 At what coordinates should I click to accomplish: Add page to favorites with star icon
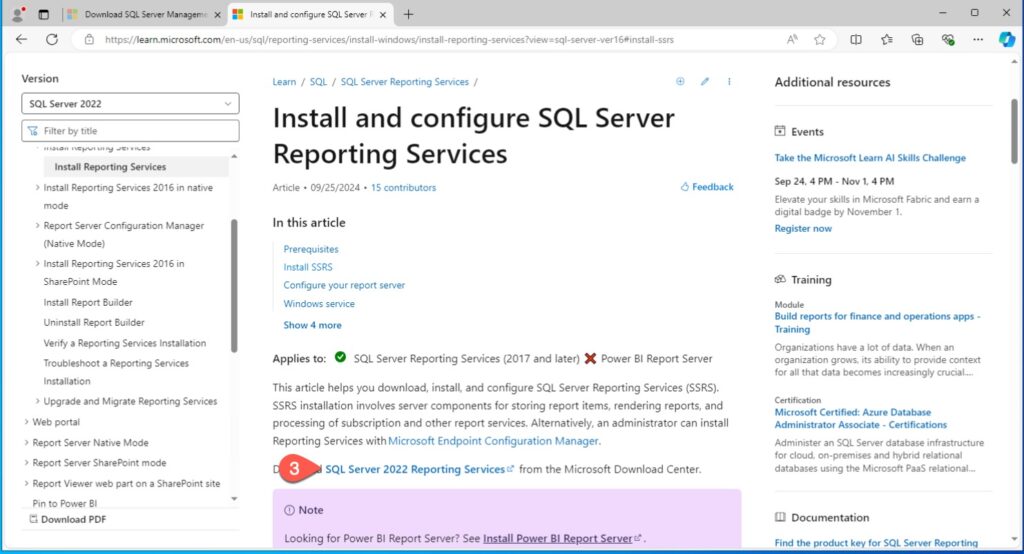(x=820, y=40)
